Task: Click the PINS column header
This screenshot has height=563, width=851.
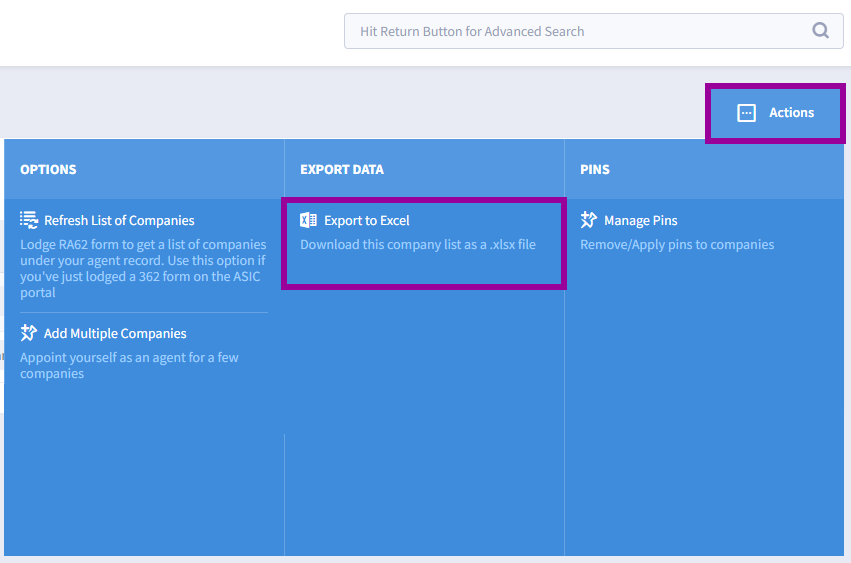Action: coord(595,169)
